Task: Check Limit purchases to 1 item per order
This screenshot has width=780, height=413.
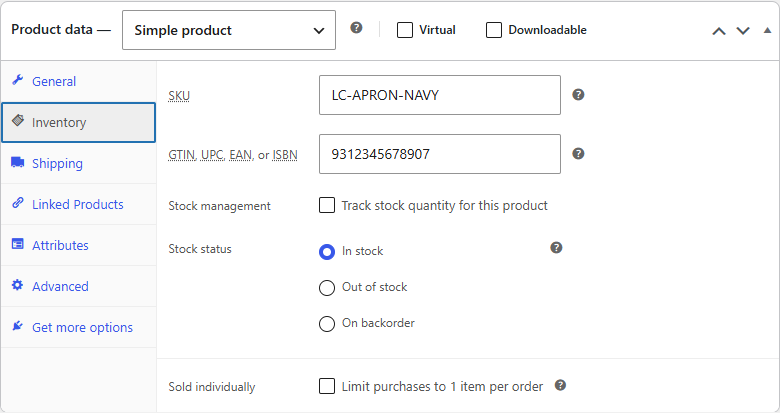Action: (x=327, y=386)
